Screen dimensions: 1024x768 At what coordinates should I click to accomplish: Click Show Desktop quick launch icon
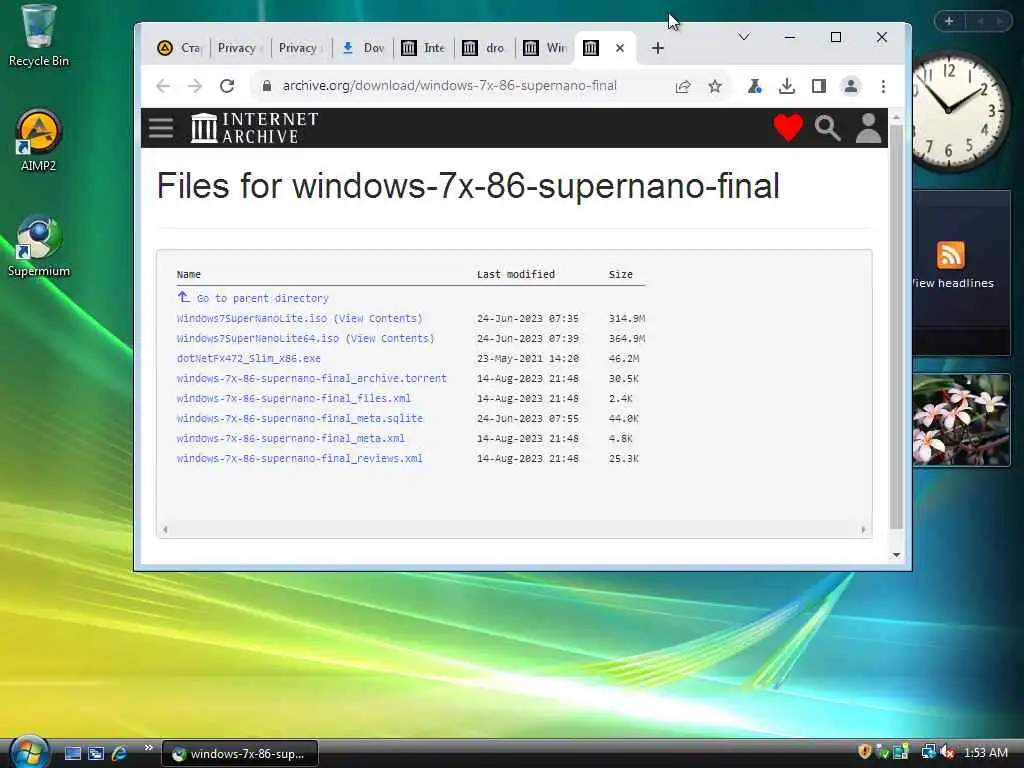(x=72, y=754)
